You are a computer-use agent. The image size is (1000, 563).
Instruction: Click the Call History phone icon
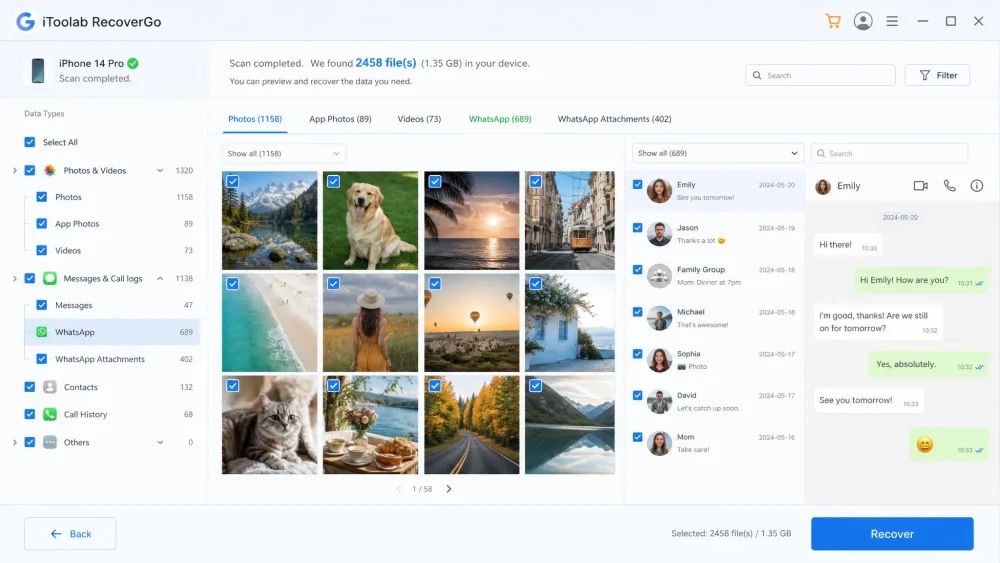pos(50,414)
